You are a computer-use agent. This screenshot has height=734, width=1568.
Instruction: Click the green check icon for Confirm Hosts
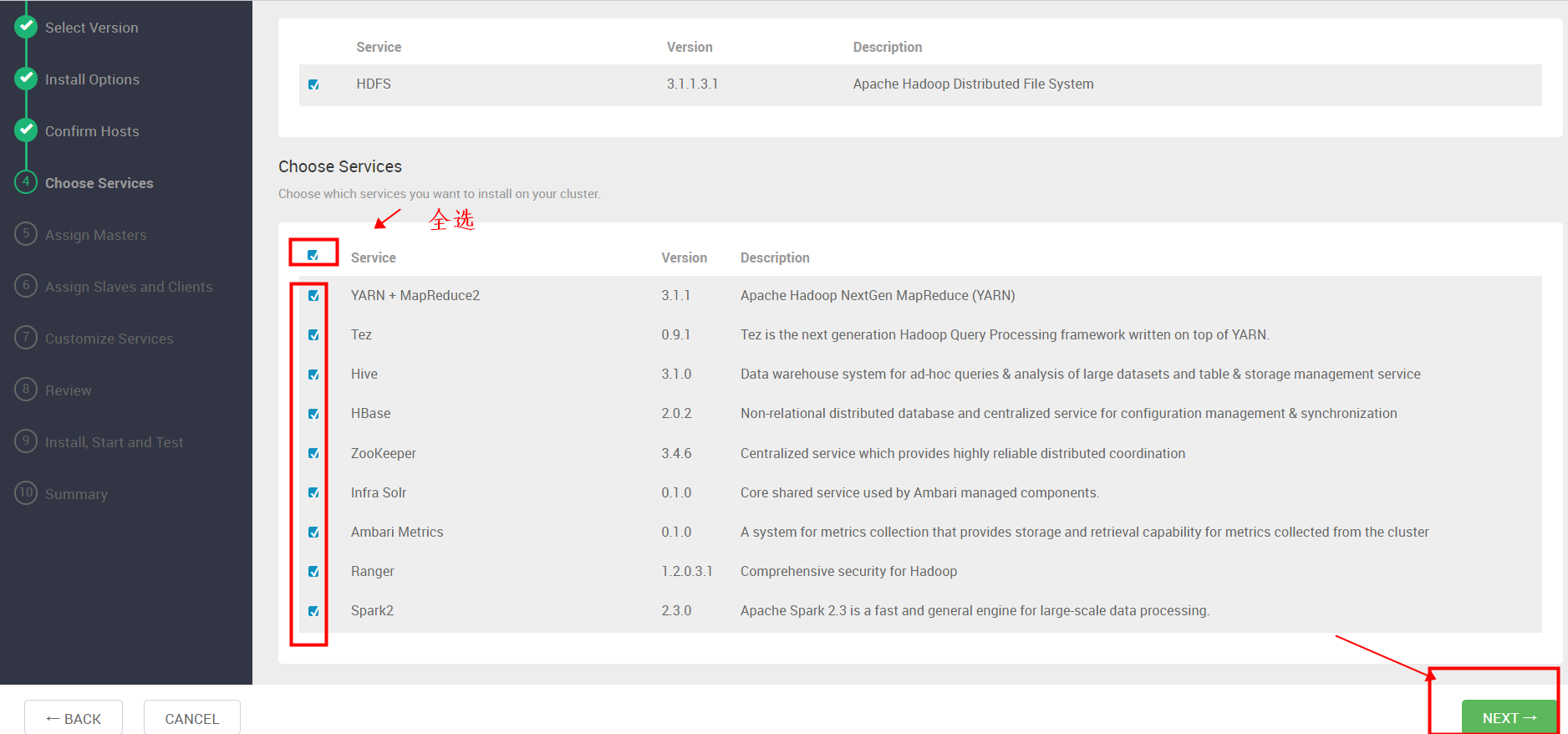tap(26, 130)
